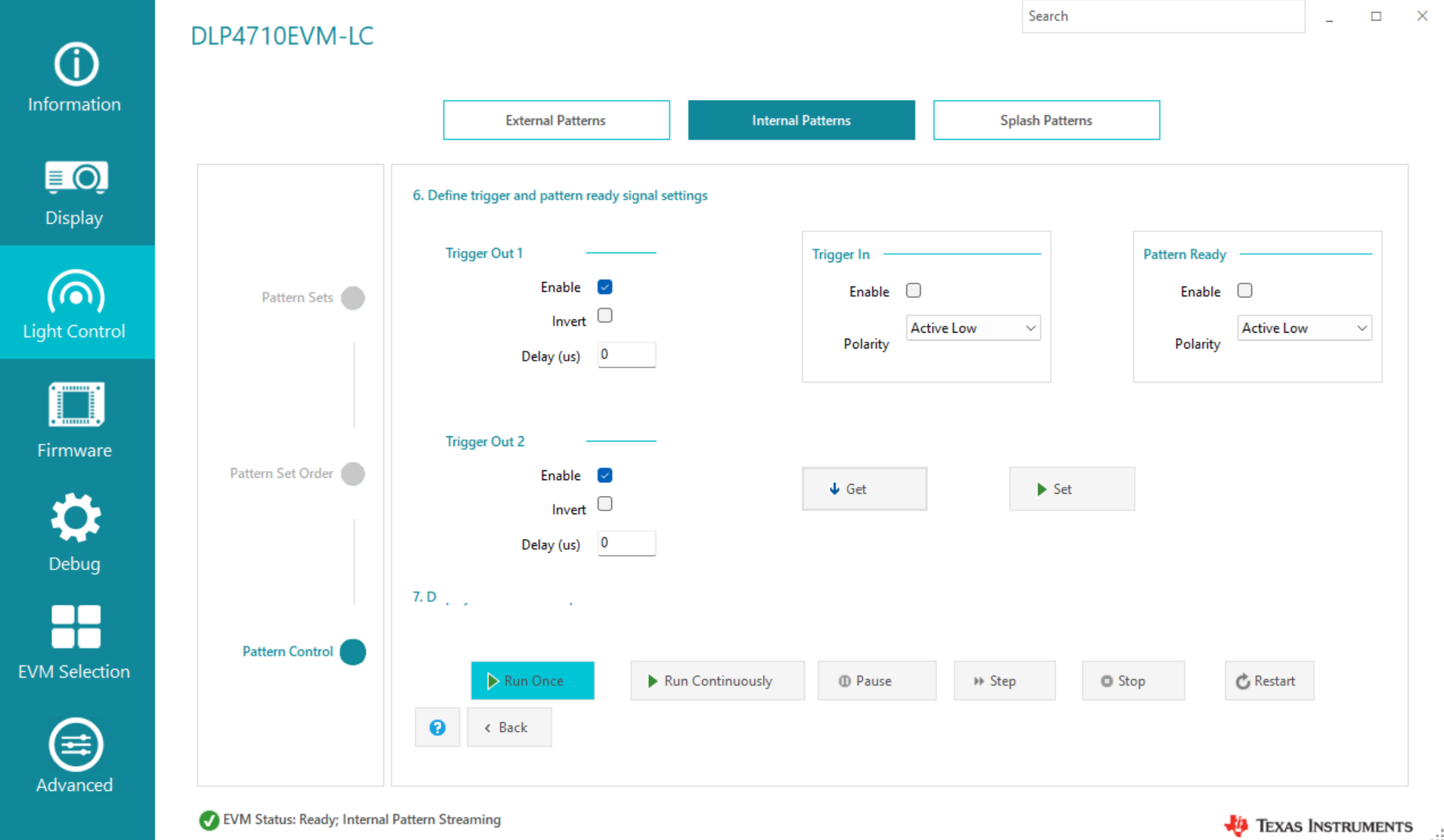Click the EVM Status ready text
This screenshot has width=1444, height=840.
point(362,820)
